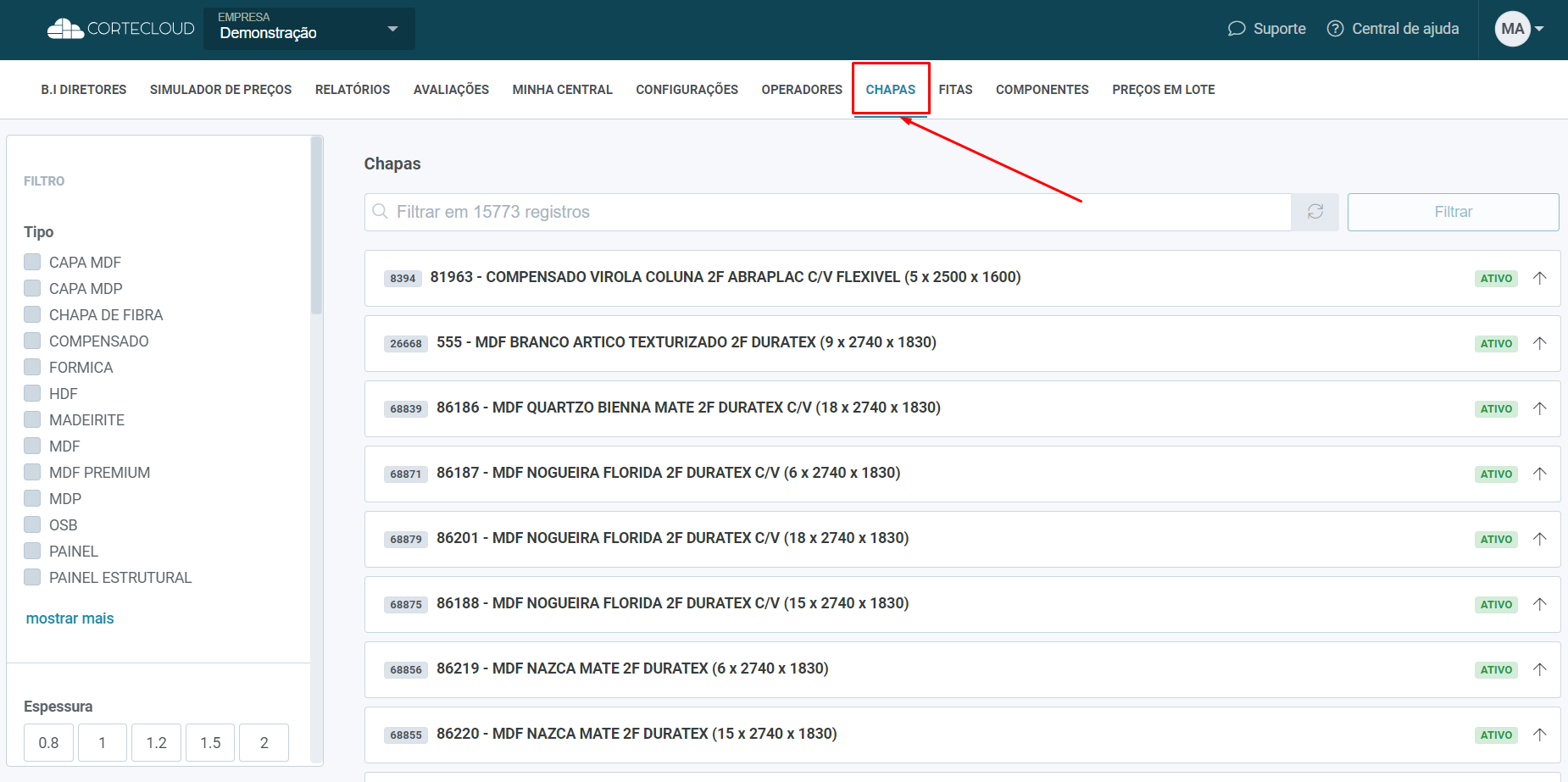Select thickness 1.5 button
Image resolution: width=1568 pixels, height=782 pixels.
210,743
